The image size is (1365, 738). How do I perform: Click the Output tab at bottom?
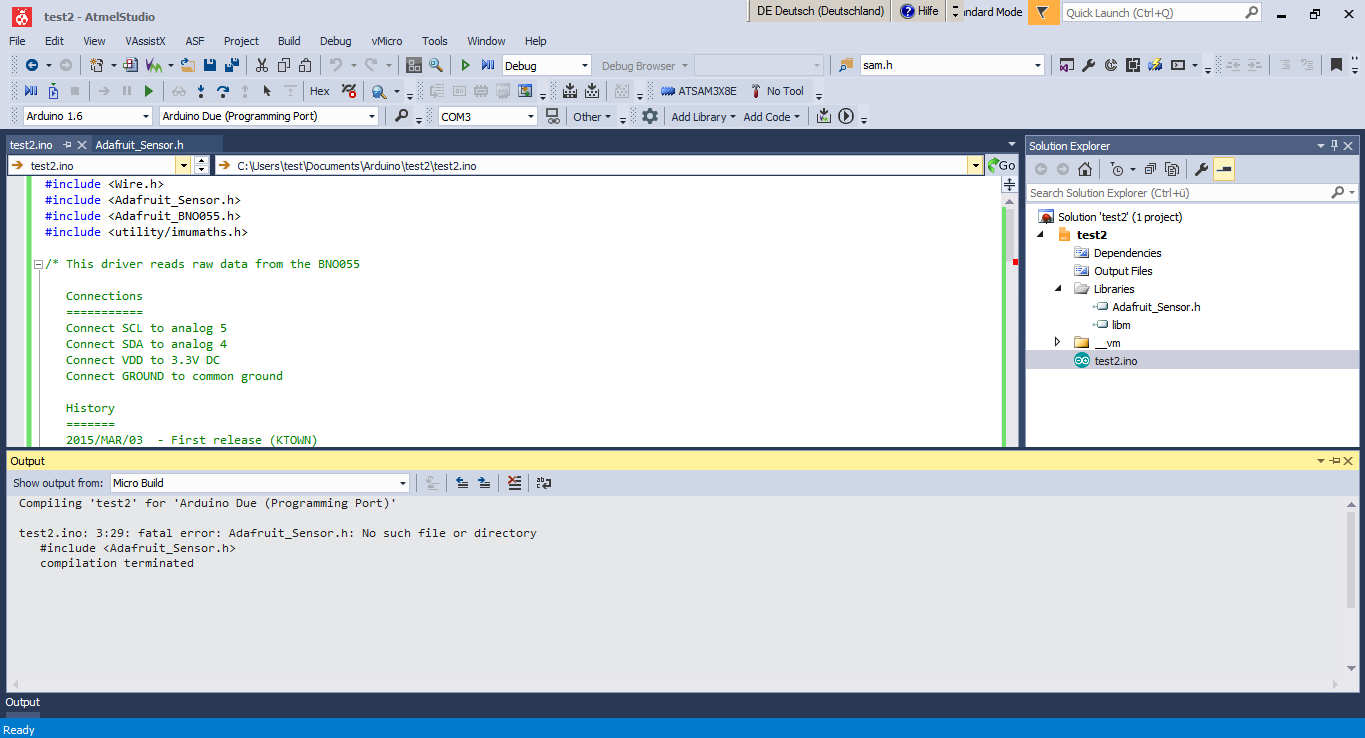pyautogui.click(x=23, y=702)
